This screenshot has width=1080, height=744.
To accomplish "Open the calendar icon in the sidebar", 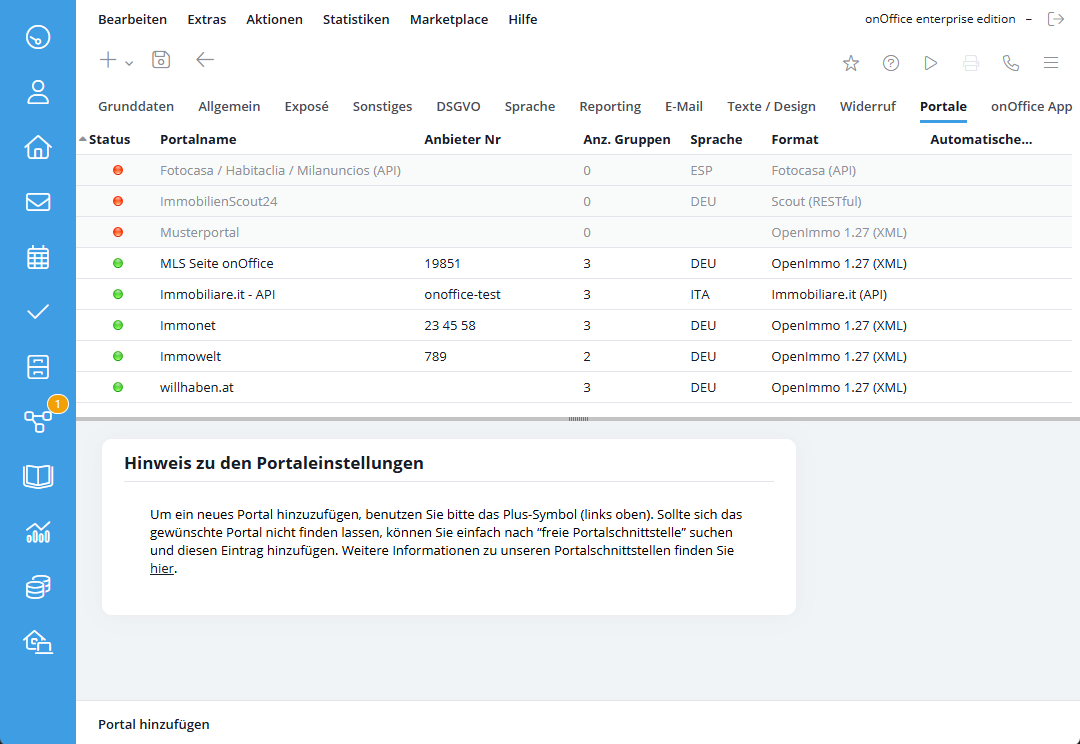I will [x=38, y=257].
